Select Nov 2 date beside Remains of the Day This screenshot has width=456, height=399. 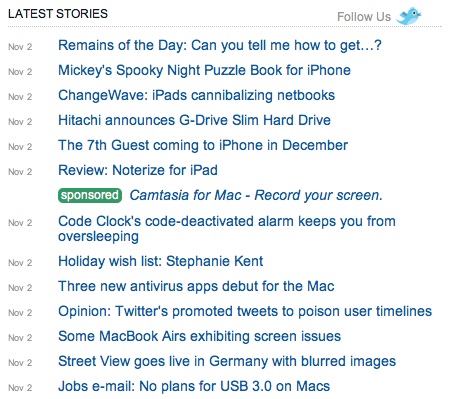tap(20, 47)
